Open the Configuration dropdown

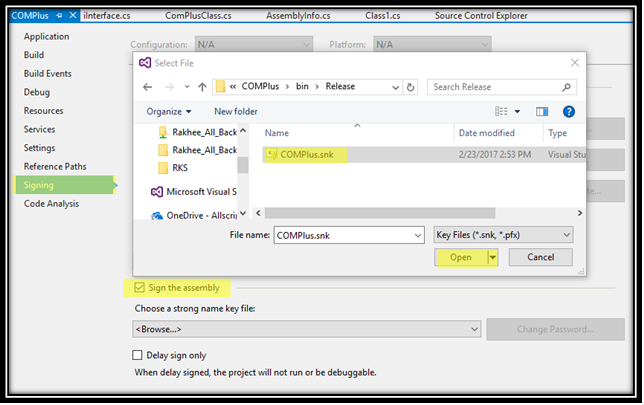[253, 44]
